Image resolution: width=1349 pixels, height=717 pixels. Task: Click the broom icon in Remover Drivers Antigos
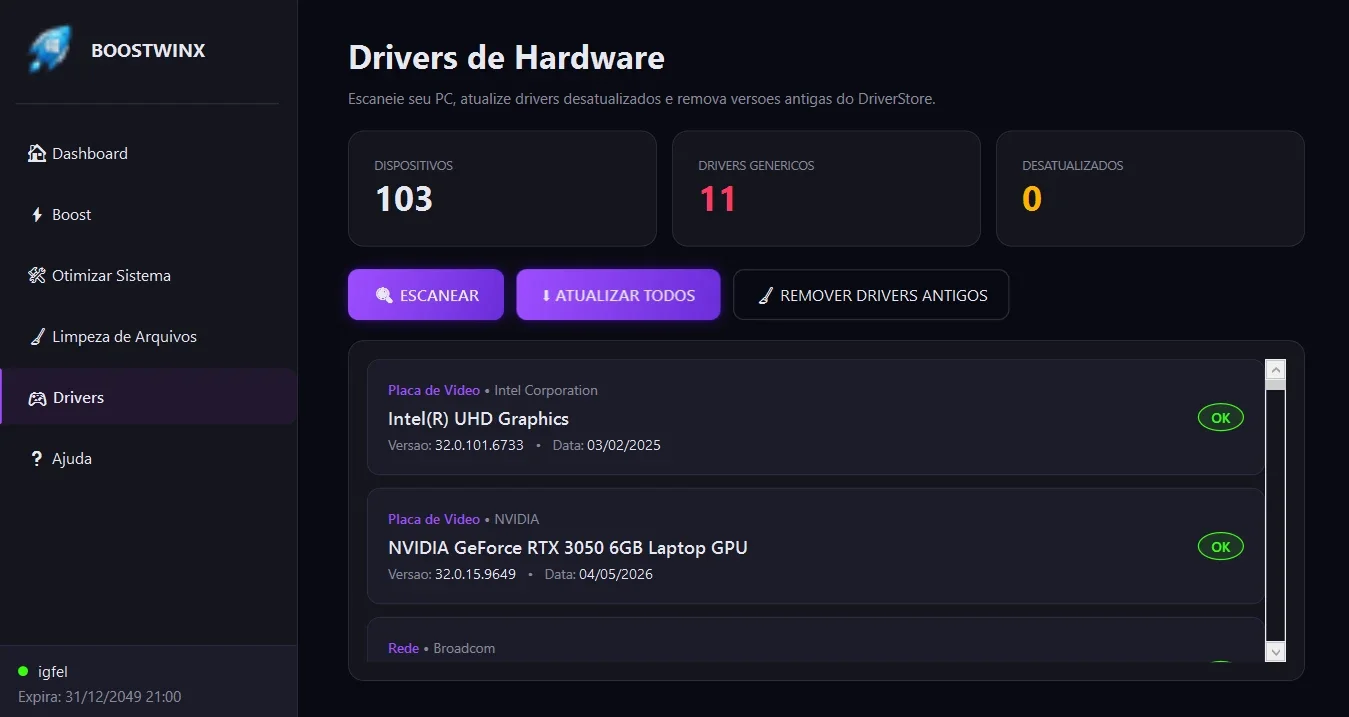point(766,295)
